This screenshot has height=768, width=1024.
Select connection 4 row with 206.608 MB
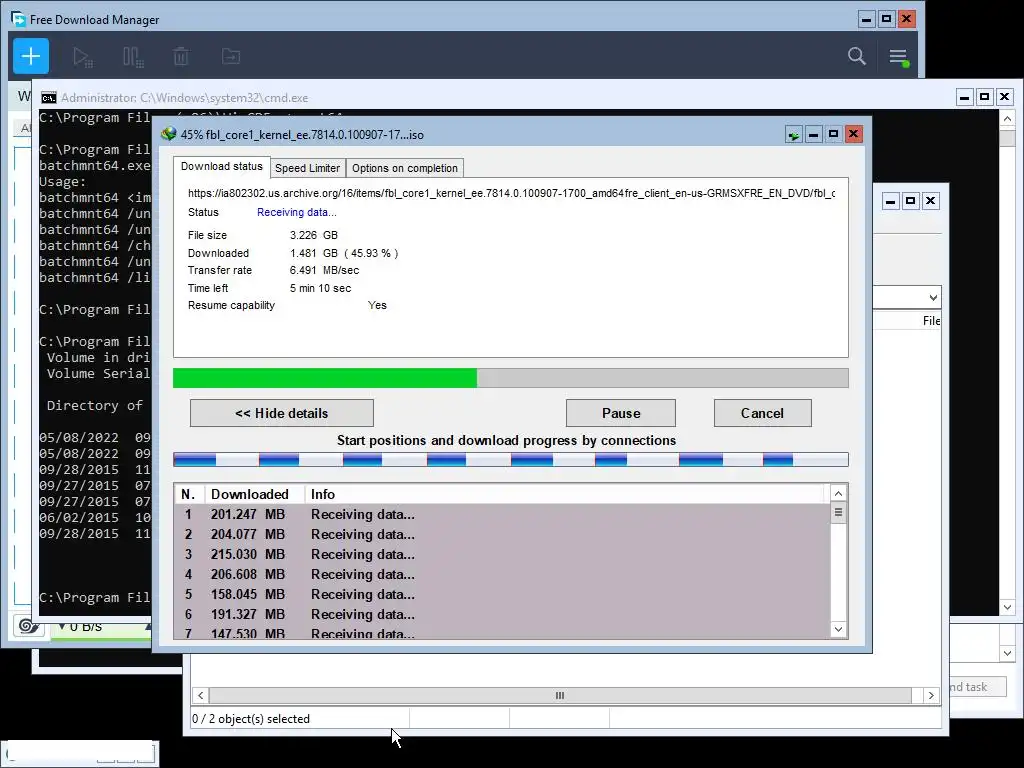click(x=502, y=575)
